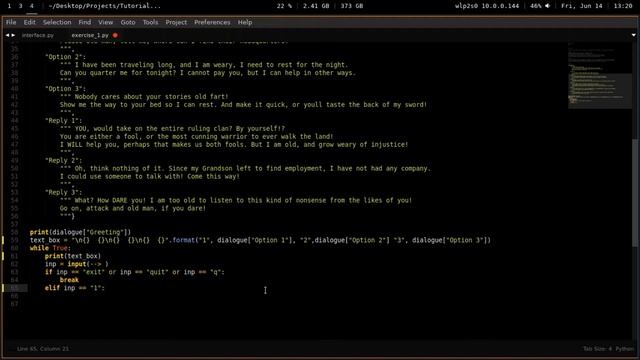Place cursor on print(dialogue["Greeting"]) line
Viewport: 640px width, 360px height.
(x=80, y=232)
